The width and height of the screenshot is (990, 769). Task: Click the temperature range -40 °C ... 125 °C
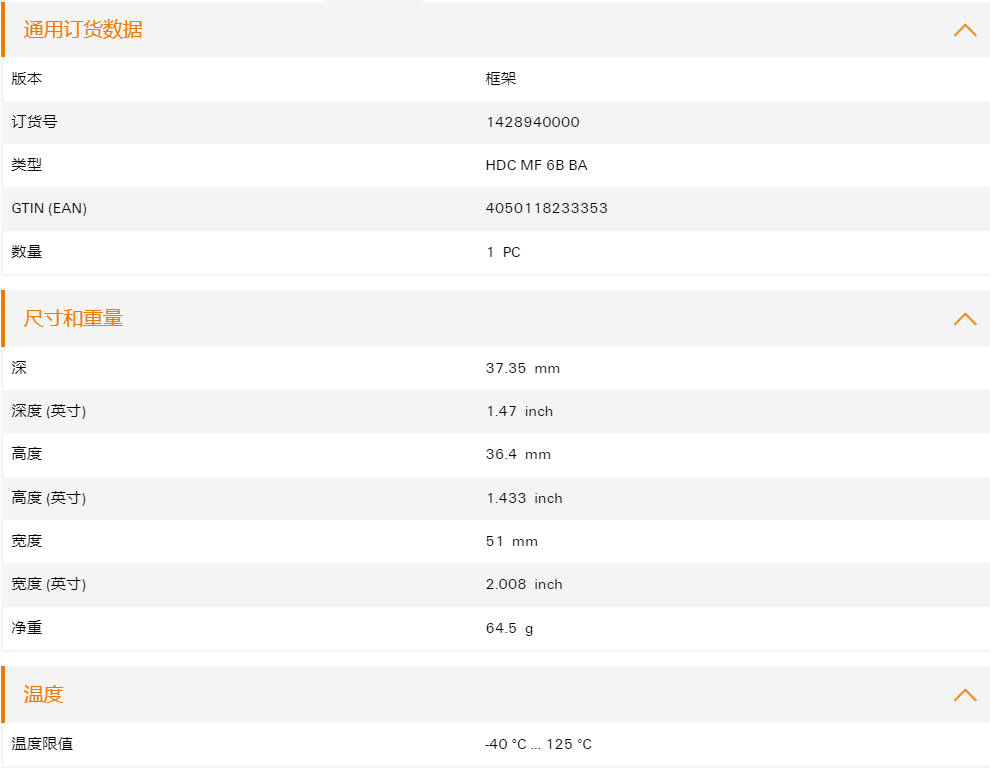click(x=539, y=744)
